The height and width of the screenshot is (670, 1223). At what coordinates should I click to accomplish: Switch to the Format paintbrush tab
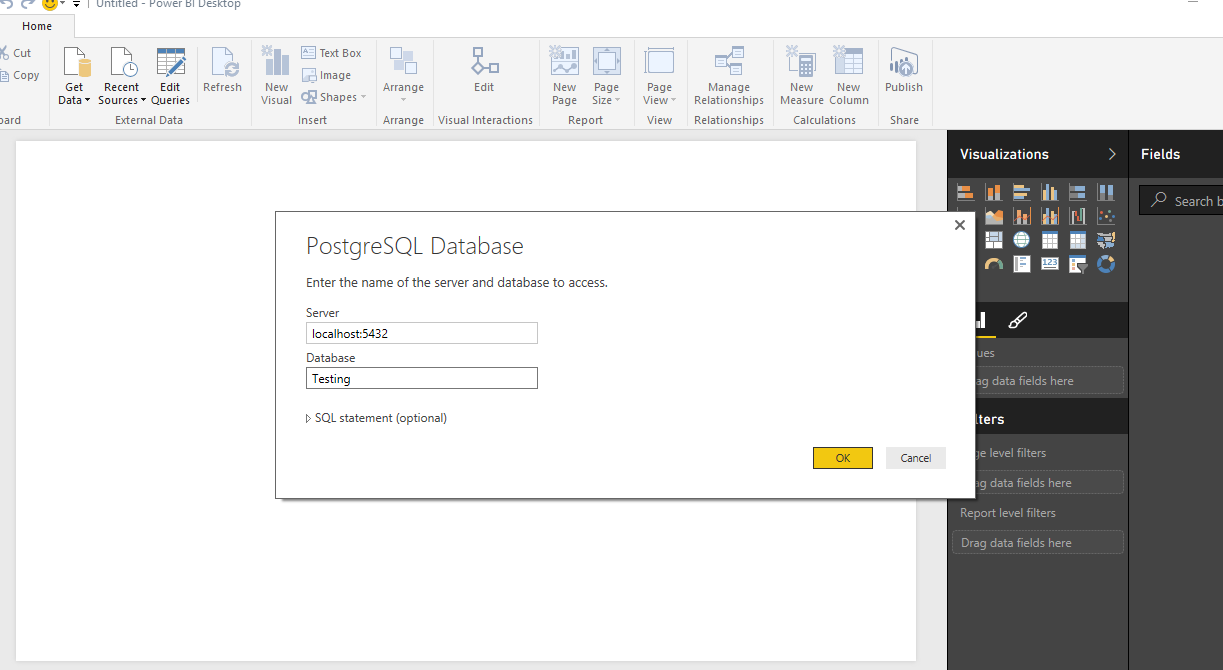pyautogui.click(x=1017, y=320)
